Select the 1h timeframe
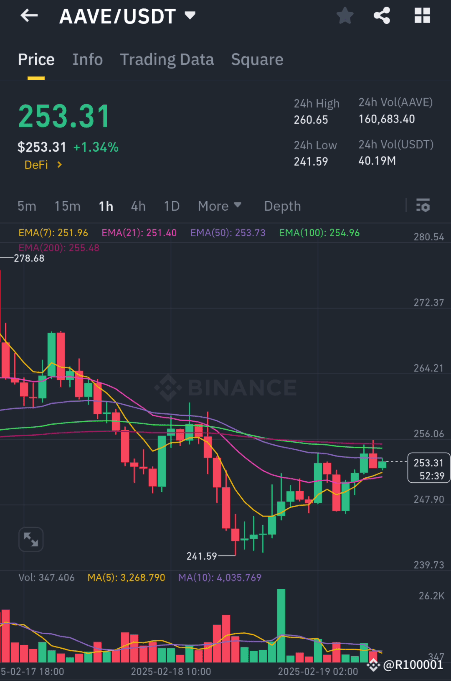451x681 pixels. [106, 206]
